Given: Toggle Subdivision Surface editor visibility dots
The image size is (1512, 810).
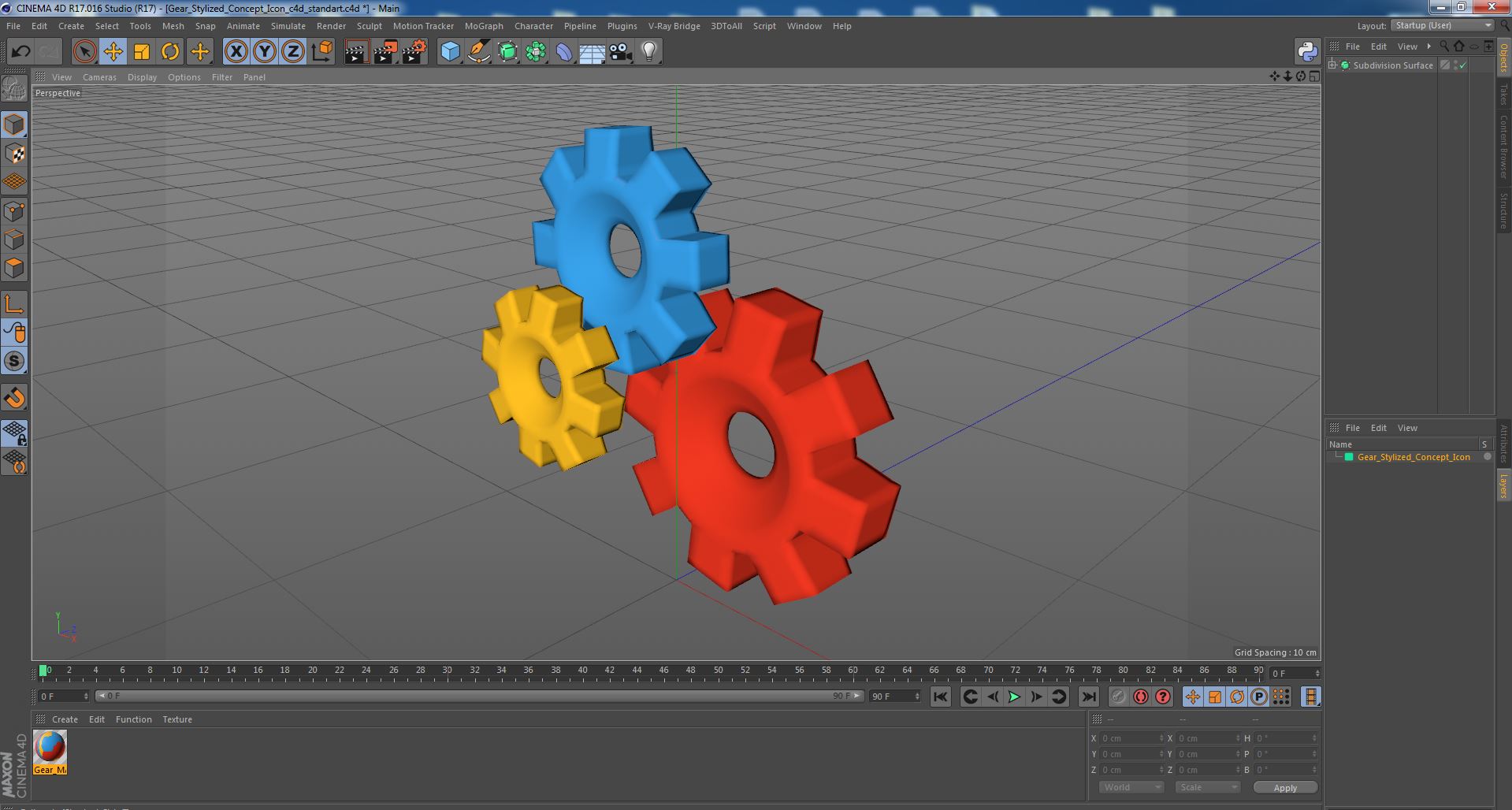Looking at the screenshot, I should pyautogui.click(x=1456, y=65).
